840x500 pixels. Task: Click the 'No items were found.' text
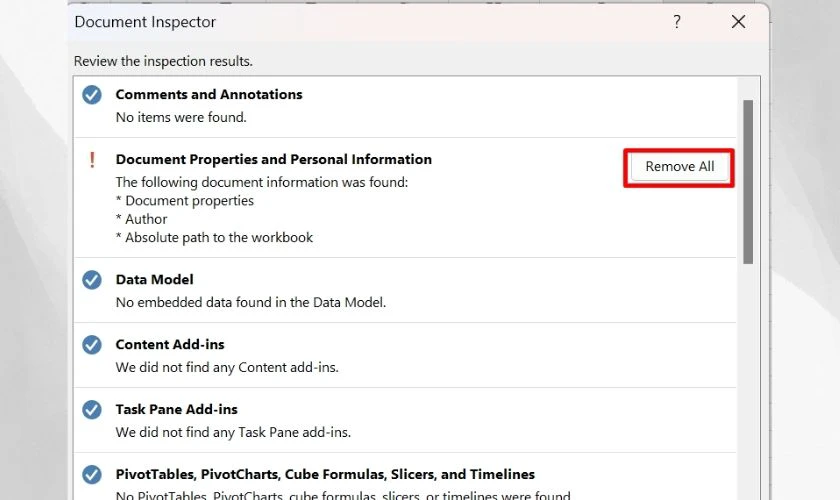click(x=181, y=117)
